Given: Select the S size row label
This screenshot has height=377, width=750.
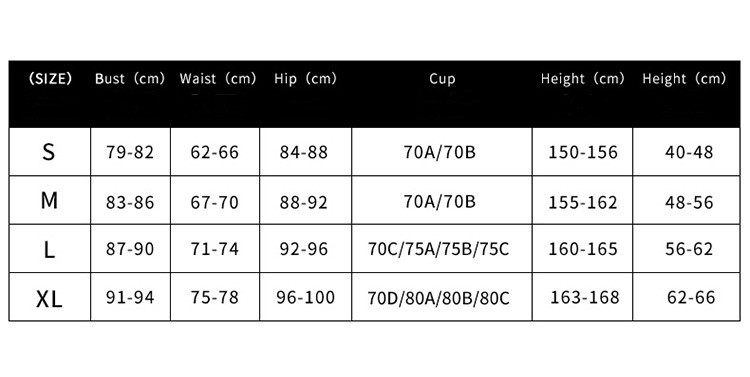Looking at the screenshot, I should coord(49,152).
